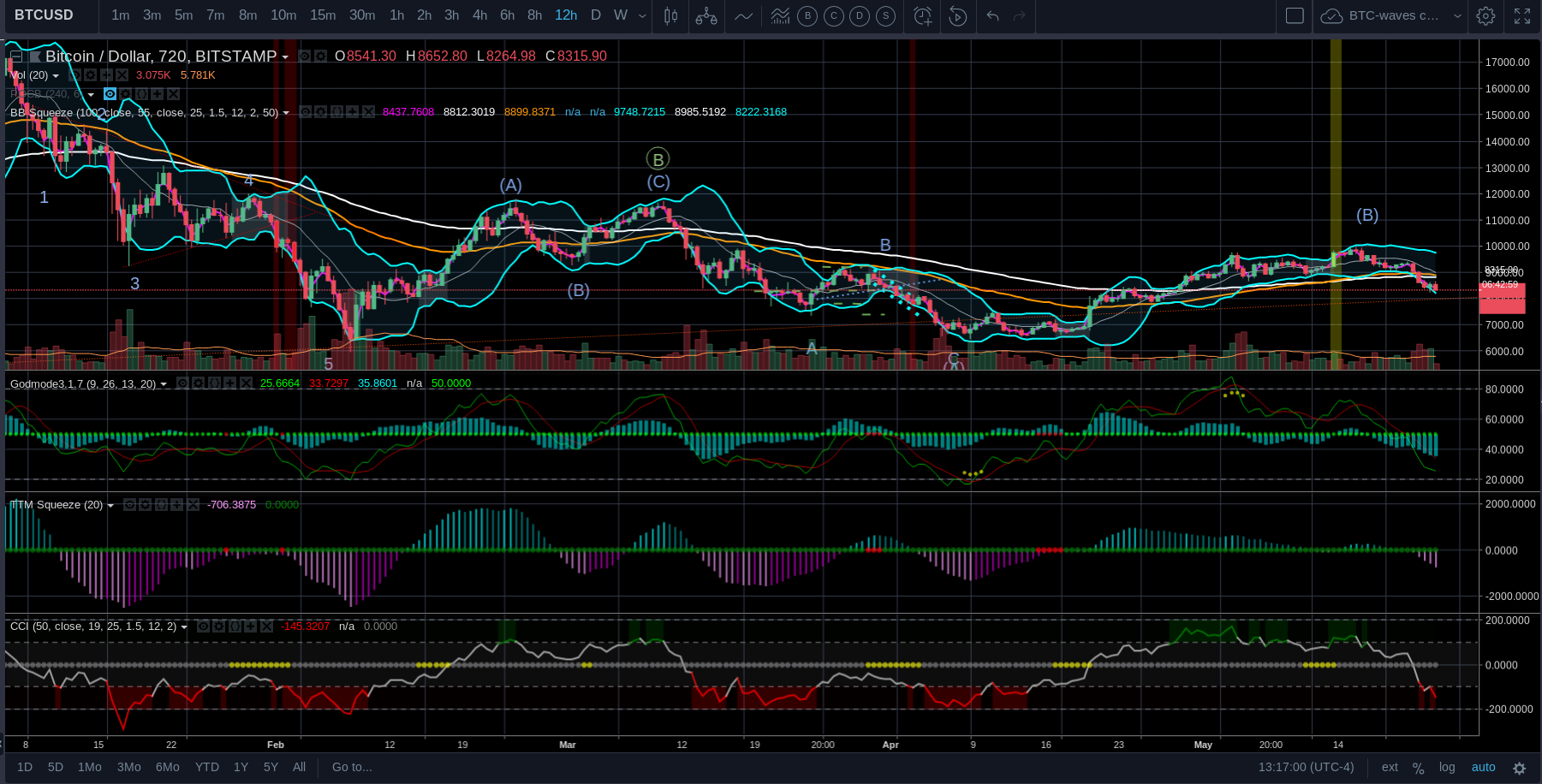The height and width of the screenshot is (784, 1542).
Task: Open price scale settings gear at bottom right
Action: pos(1520,768)
